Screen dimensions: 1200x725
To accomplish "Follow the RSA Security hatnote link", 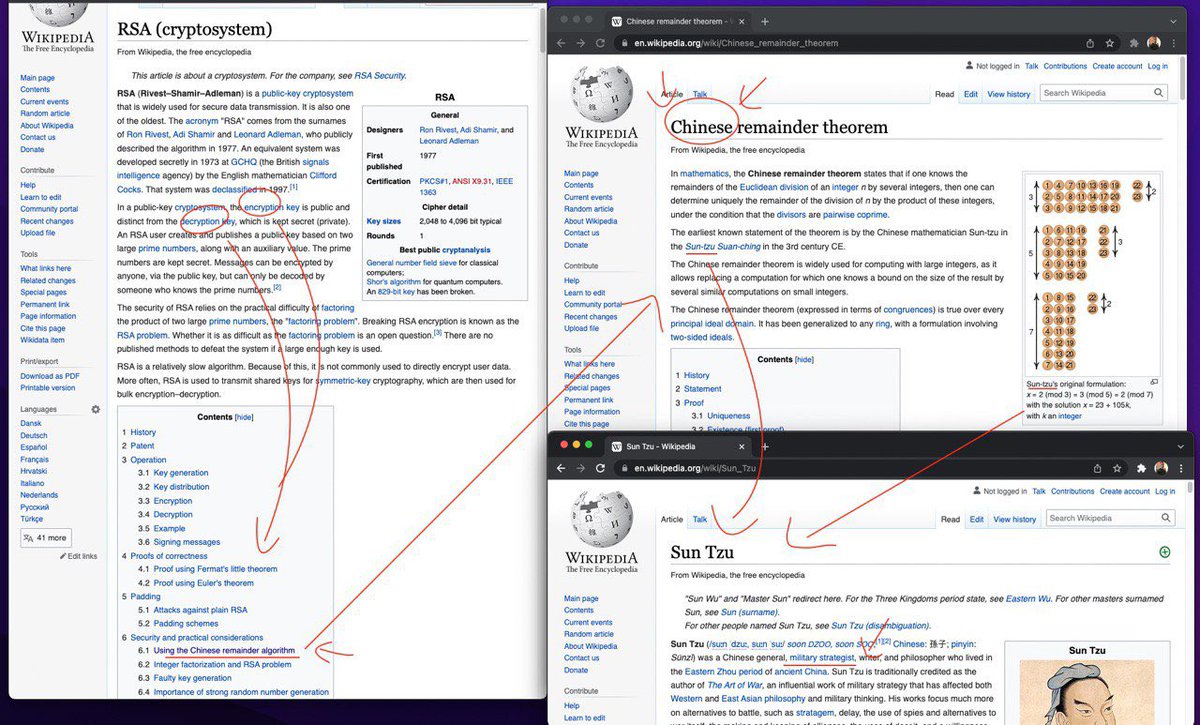I will pyautogui.click(x=380, y=76).
